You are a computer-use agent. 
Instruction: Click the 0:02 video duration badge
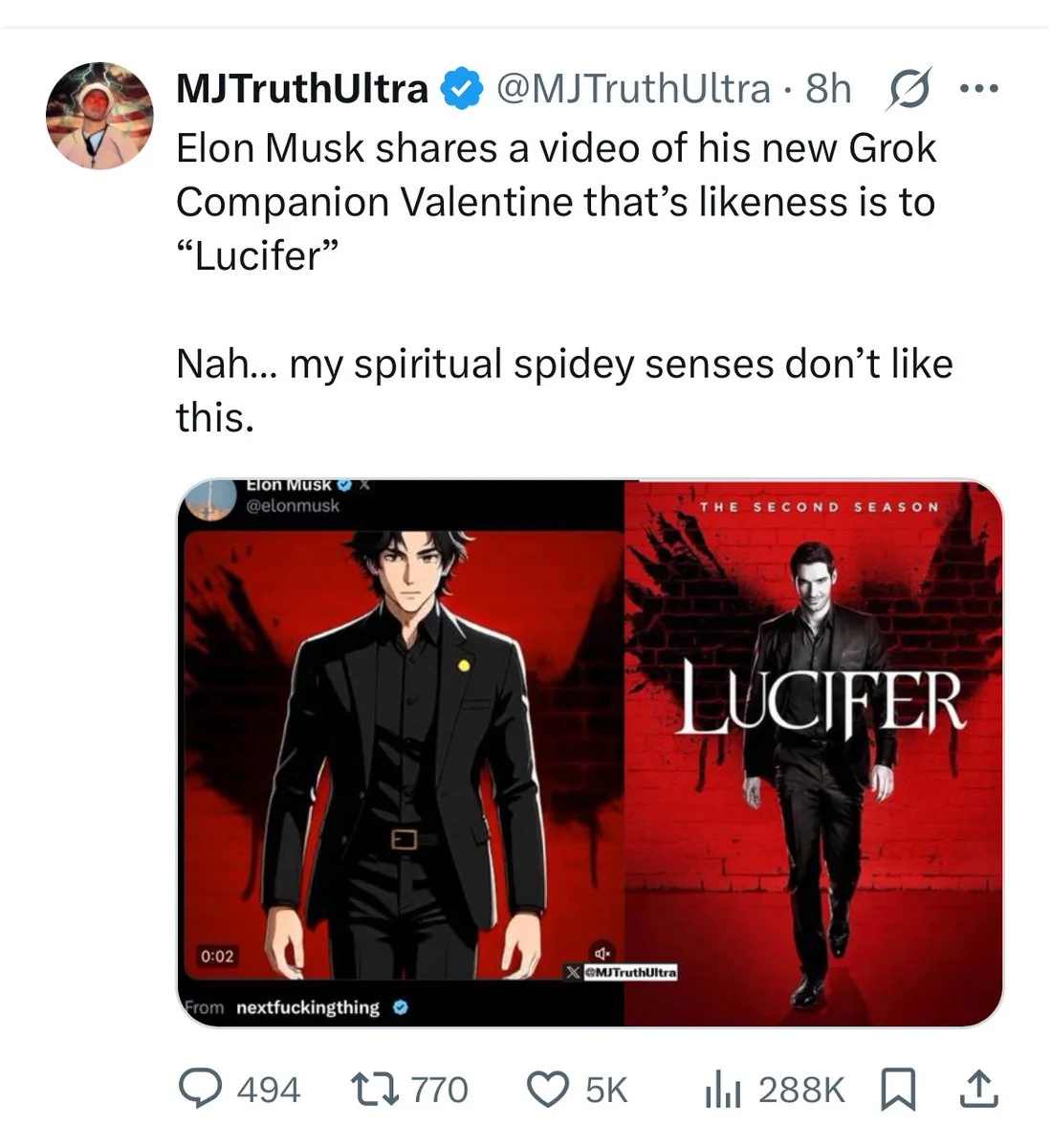[x=217, y=956]
